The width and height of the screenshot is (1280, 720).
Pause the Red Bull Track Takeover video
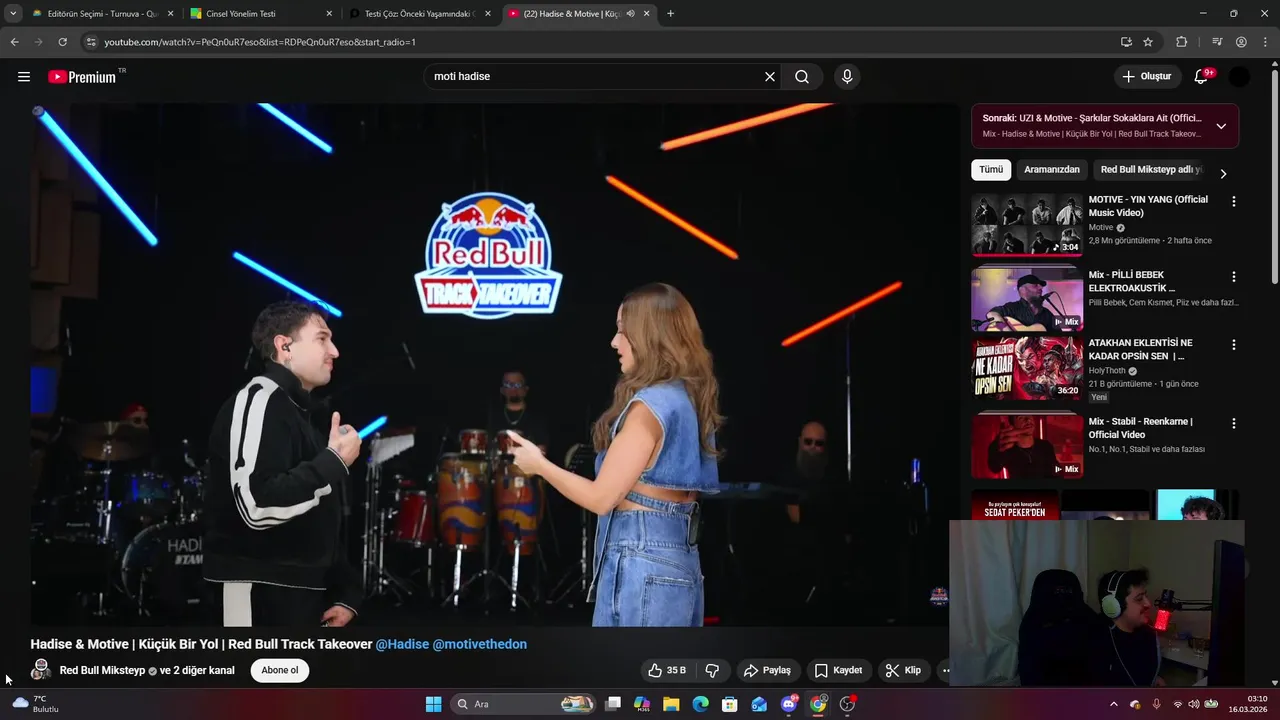click(x=494, y=364)
